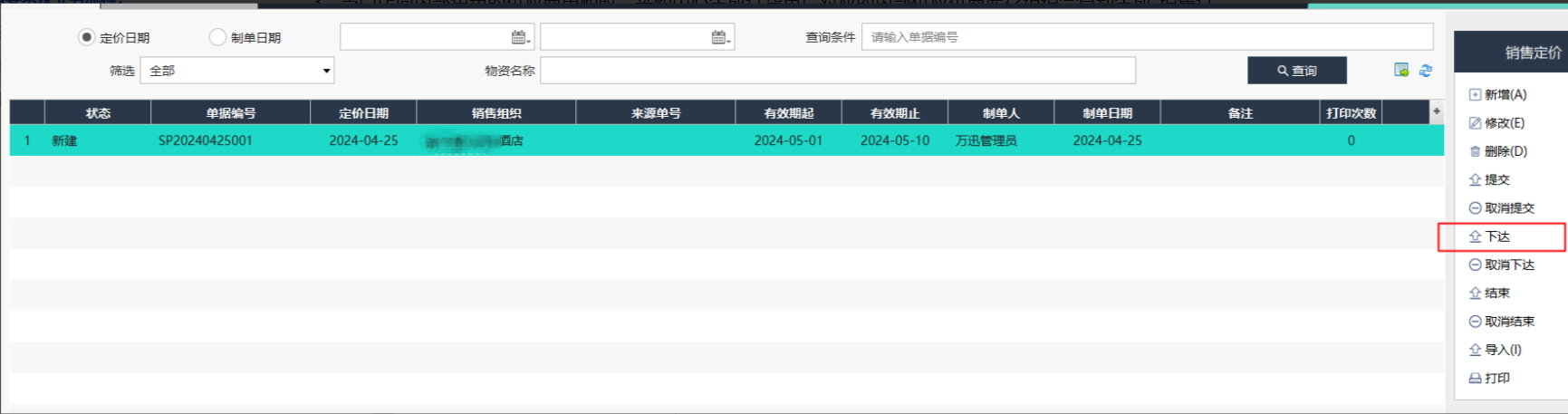This screenshot has width=1568, height=414.
Task: Click the 请输入单据编号 input field
Action: (x=1146, y=37)
